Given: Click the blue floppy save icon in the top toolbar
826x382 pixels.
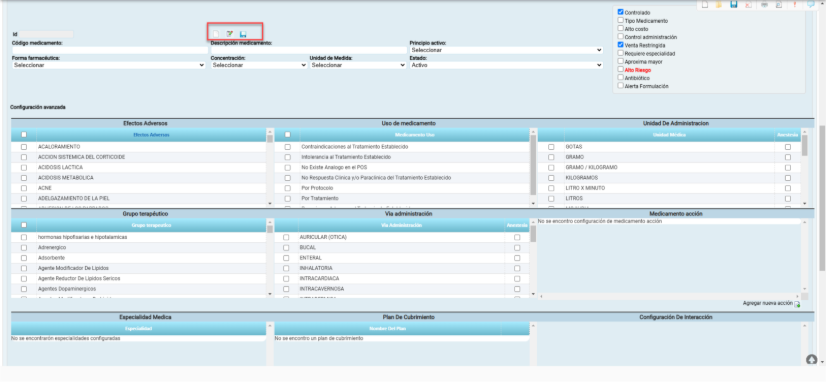Looking at the screenshot, I should [733, 4].
